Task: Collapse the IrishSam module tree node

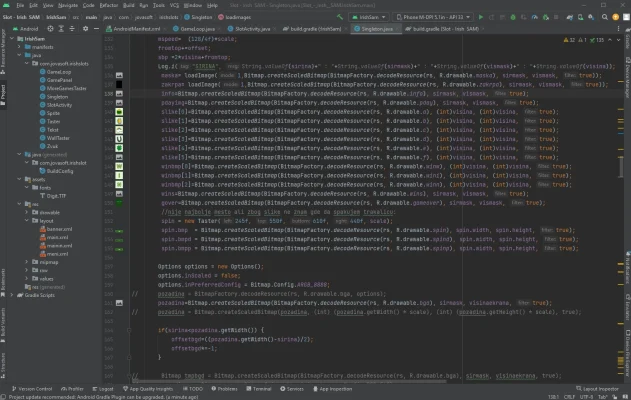Action: pyautogui.click(x=12, y=39)
